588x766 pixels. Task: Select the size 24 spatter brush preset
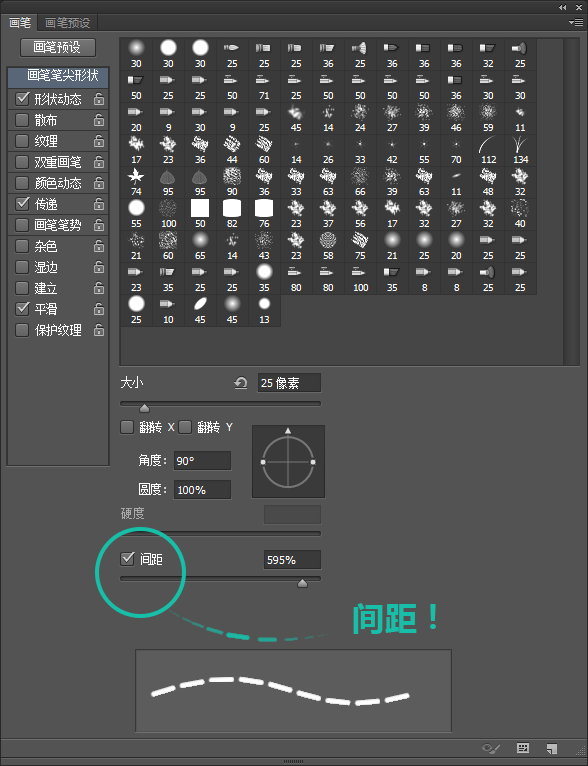click(x=360, y=119)
